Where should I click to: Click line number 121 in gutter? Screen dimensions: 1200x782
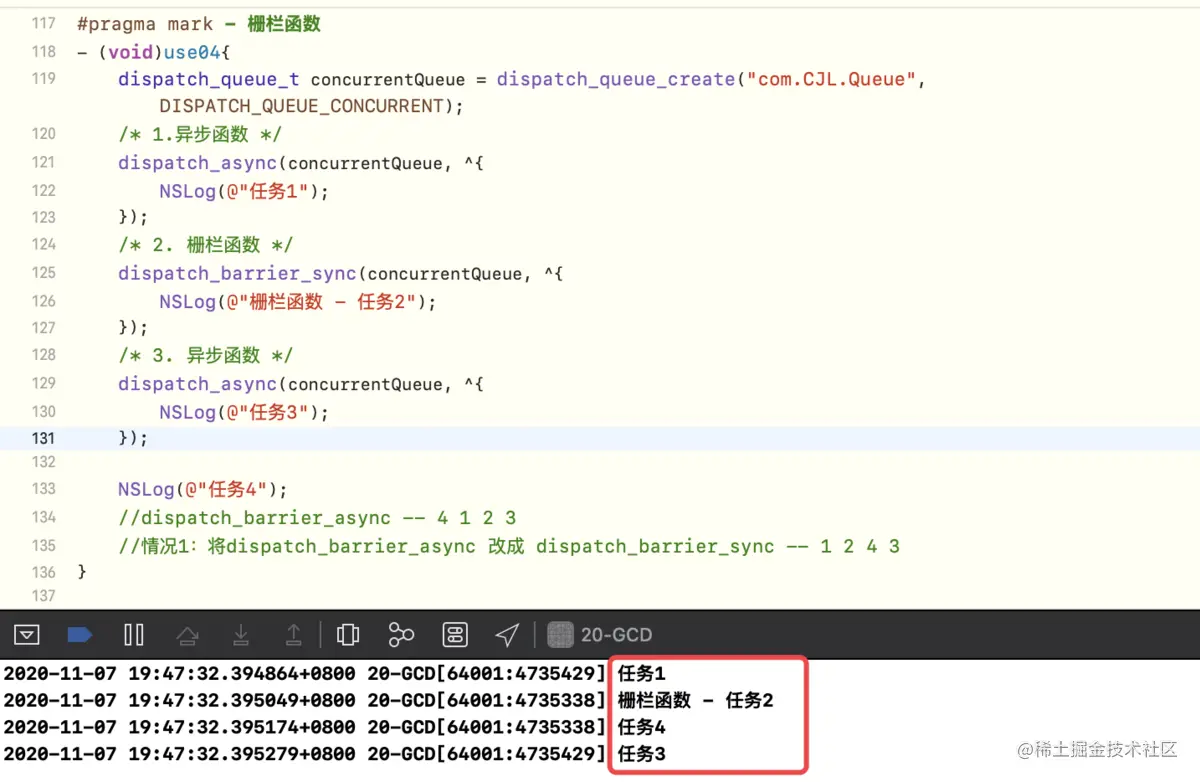[x=44, y=162]
